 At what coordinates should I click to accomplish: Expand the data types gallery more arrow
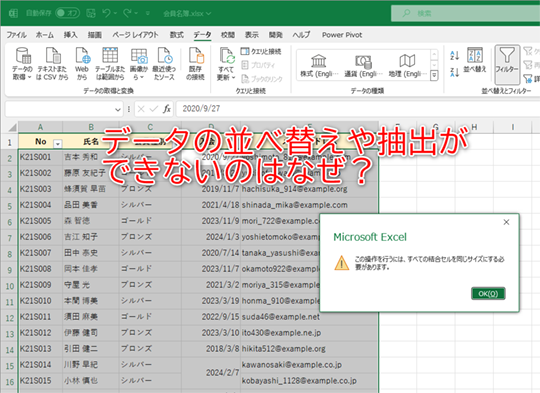click(x=434, y=75)
